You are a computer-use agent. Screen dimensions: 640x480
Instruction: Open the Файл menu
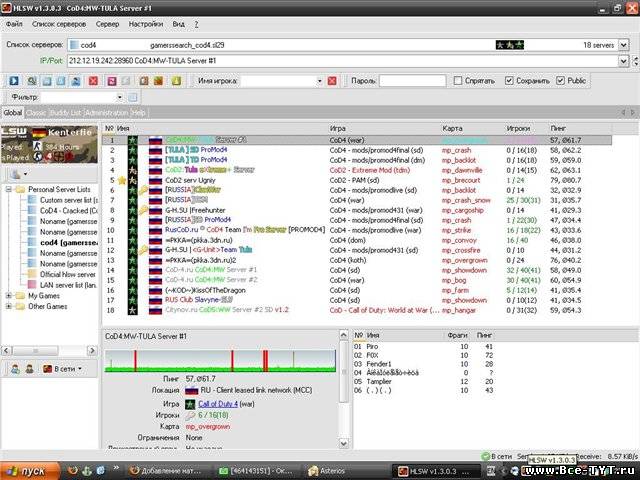[14, 24]
